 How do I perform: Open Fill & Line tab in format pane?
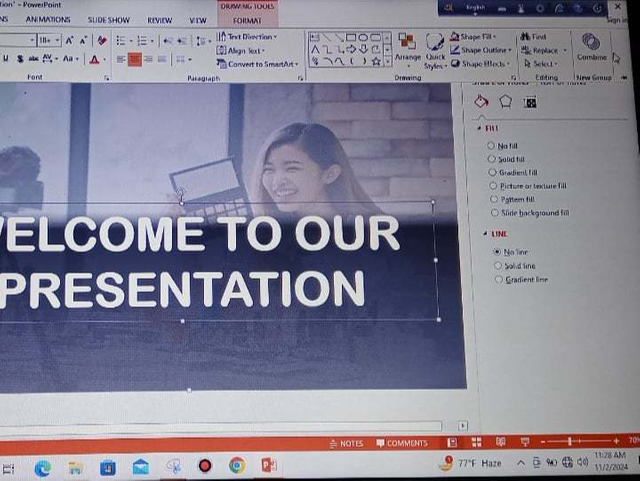pos(482,101)
